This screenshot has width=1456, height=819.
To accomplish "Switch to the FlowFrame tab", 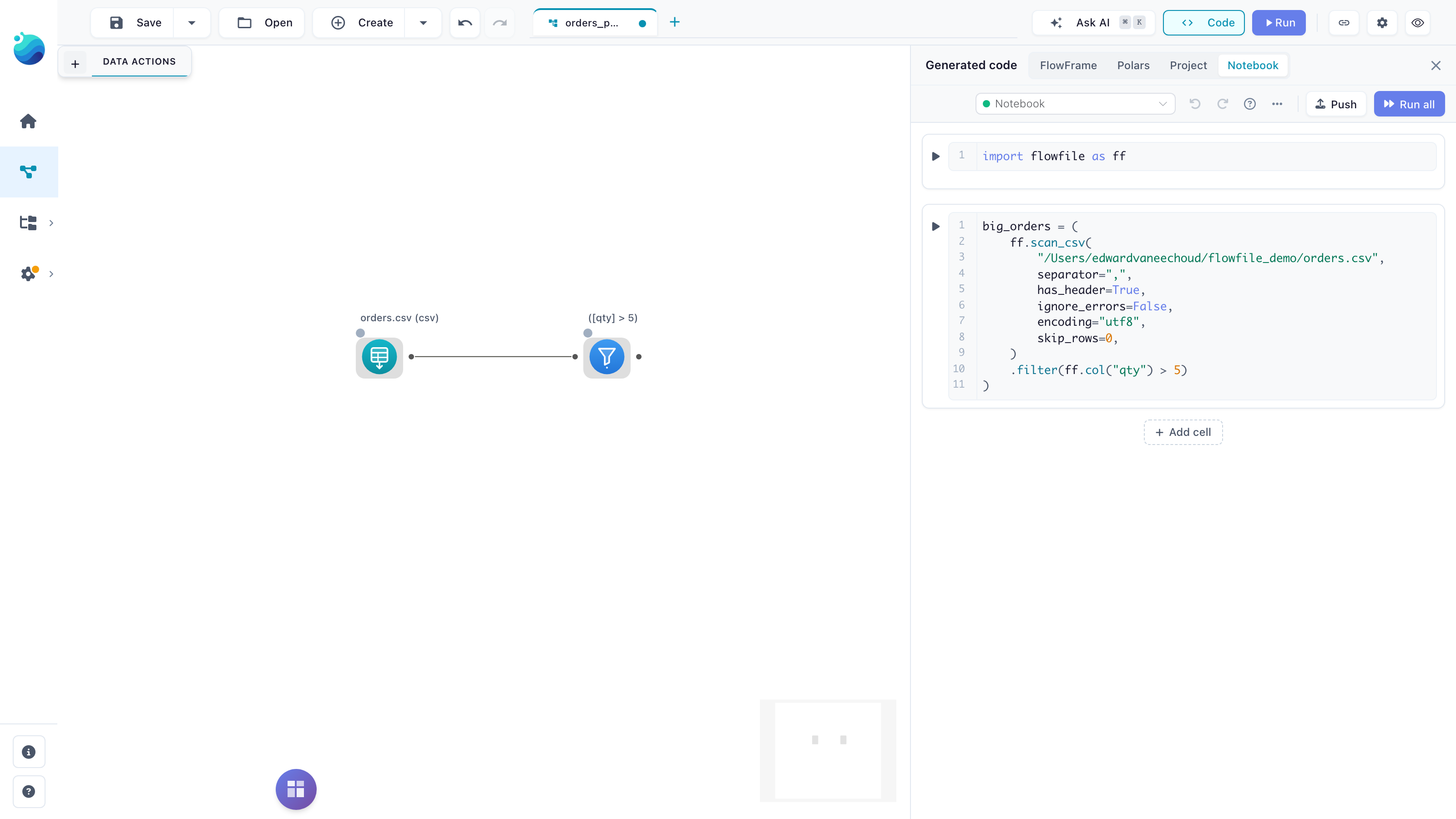I will coord(1068,65).
